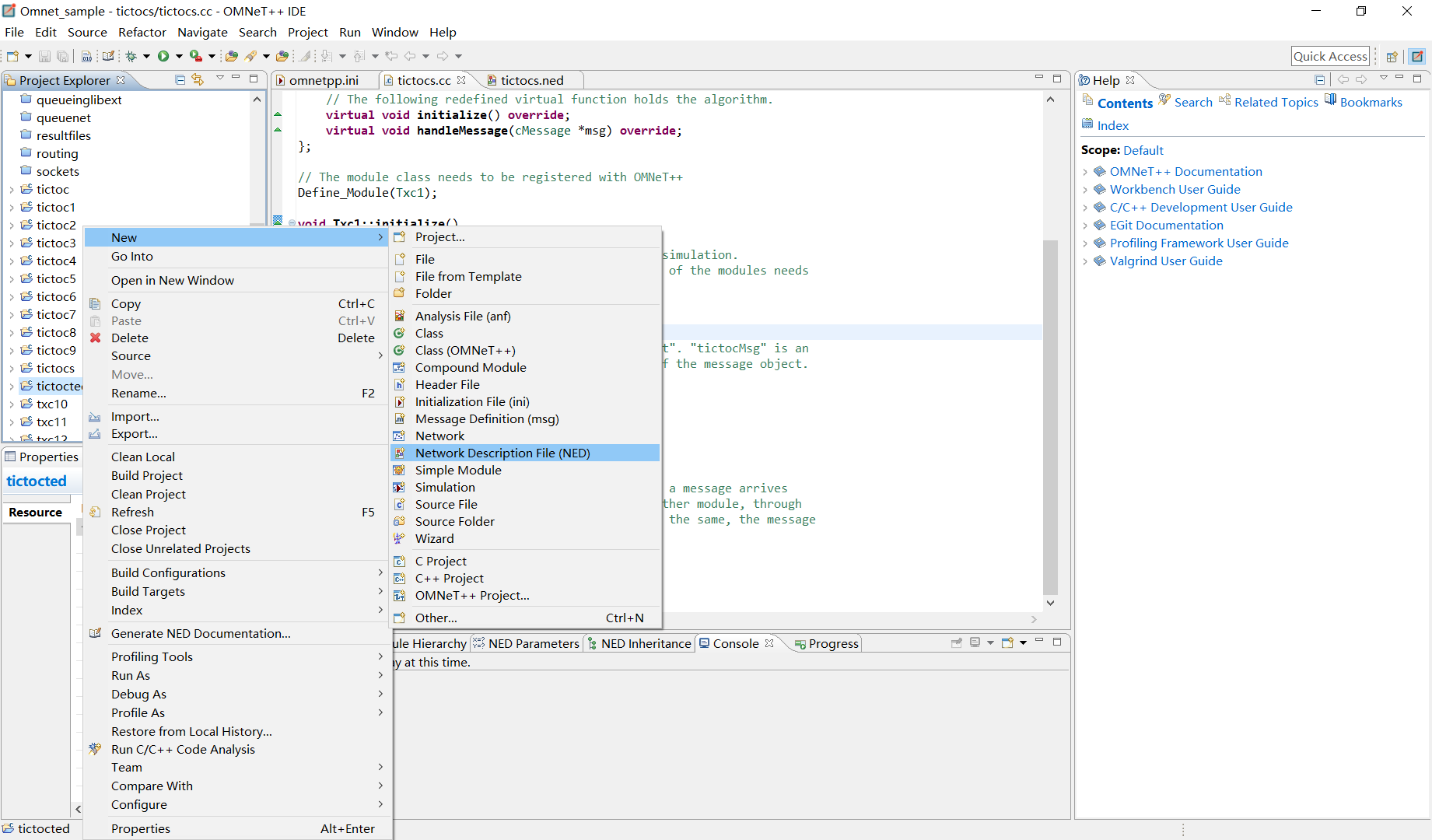Open Run button dropdown arrow

tap(179, 56)
